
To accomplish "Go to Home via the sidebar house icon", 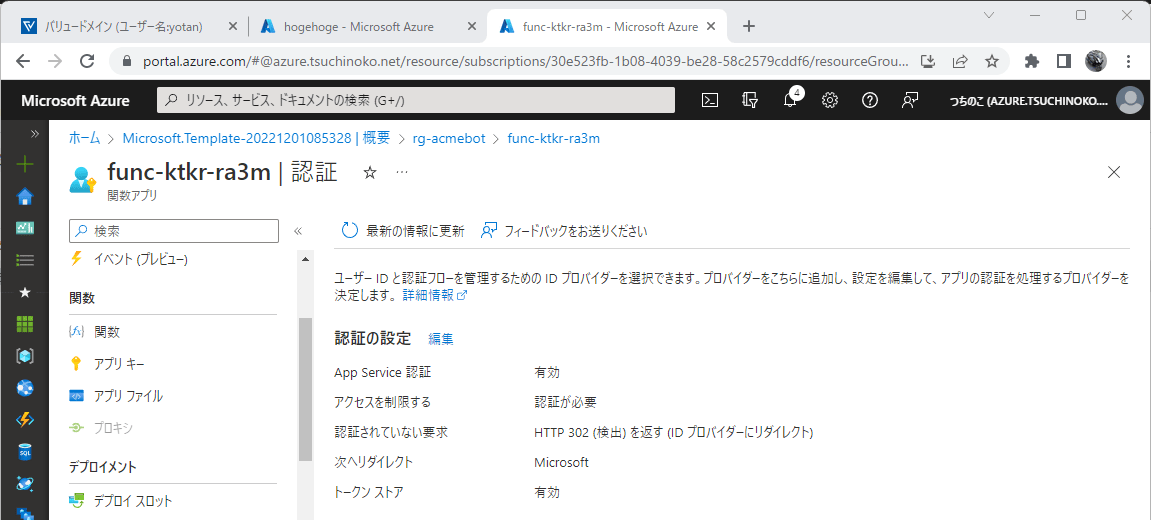I will click(x=25, y=196).
